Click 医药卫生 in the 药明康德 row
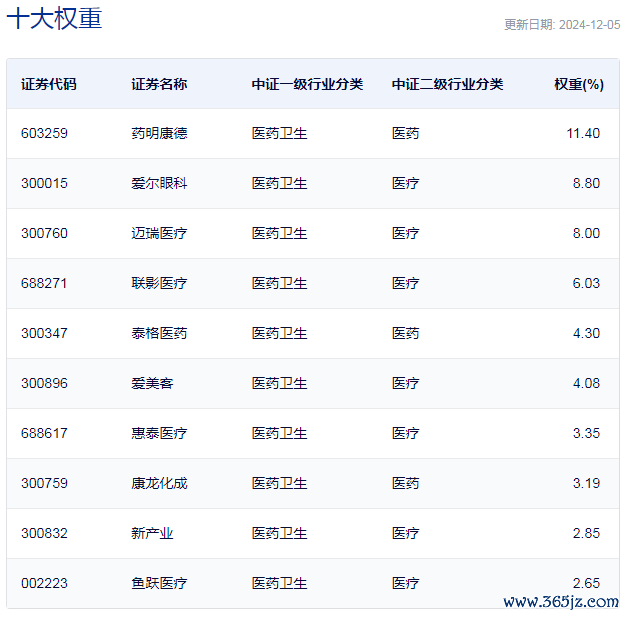This screenshot has width=626, height=617. (x=279, y=133)
